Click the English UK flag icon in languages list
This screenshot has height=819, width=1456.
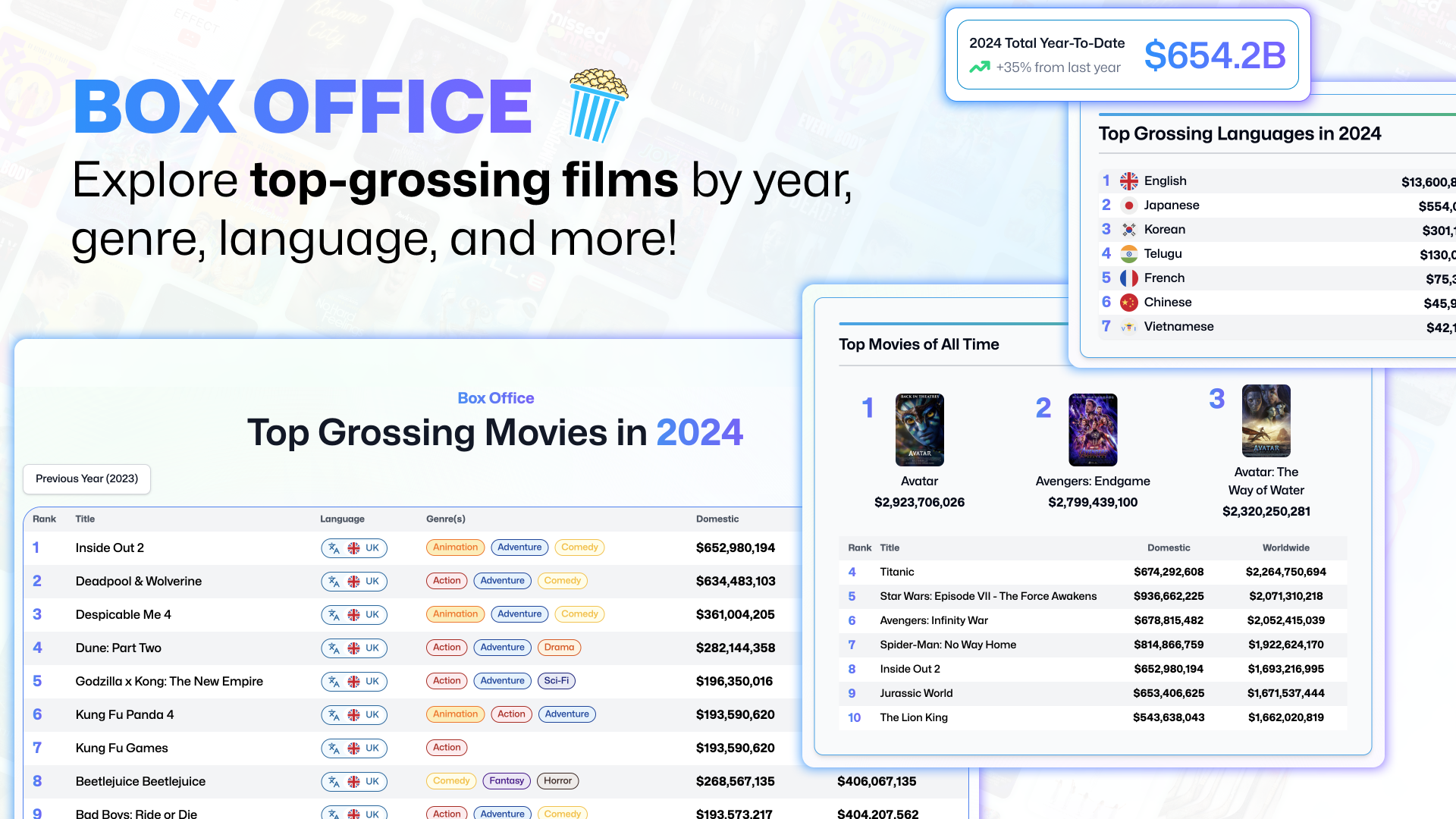(1128, 181)
